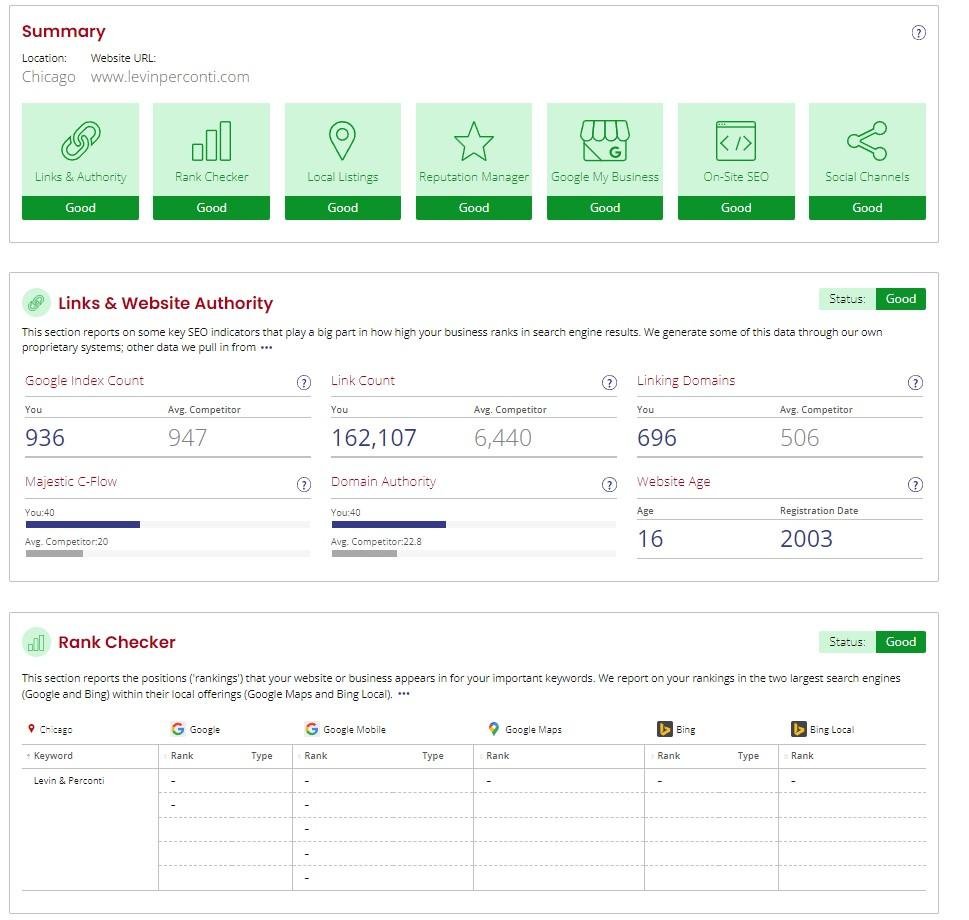Click the Chicago location text in Summary
Viewport: 969px width, 920px height.
(49, 77)
